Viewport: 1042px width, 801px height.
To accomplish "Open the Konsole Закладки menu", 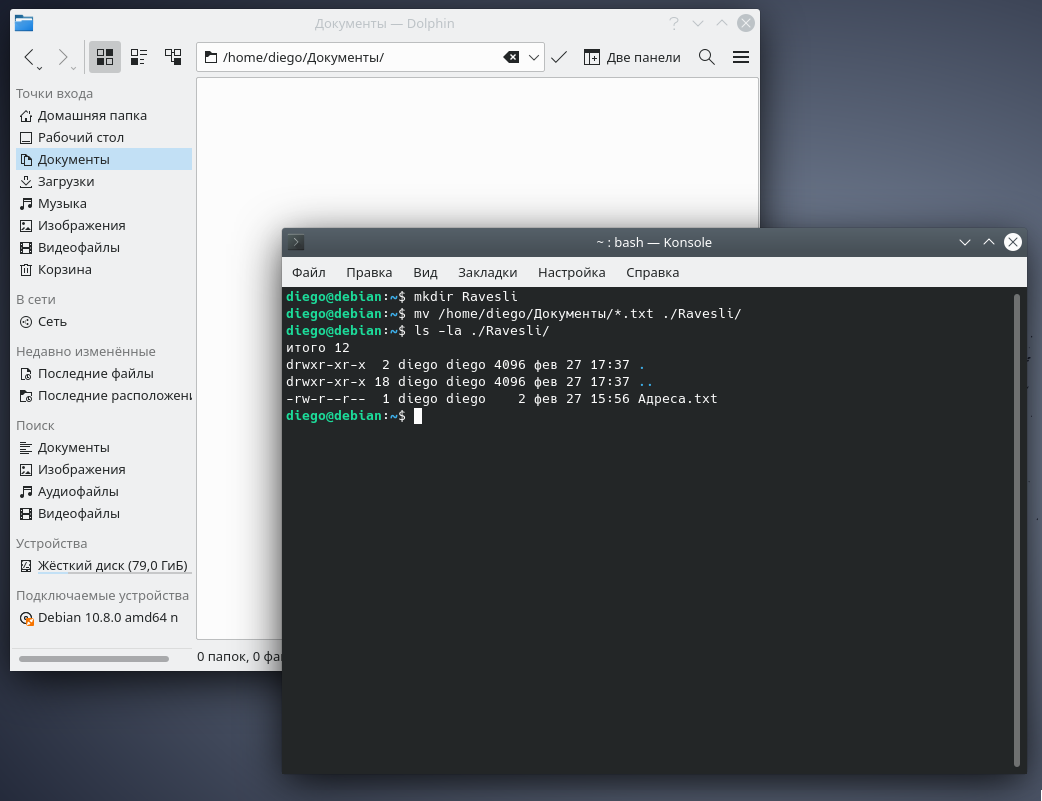I will (x=487, y=272).
